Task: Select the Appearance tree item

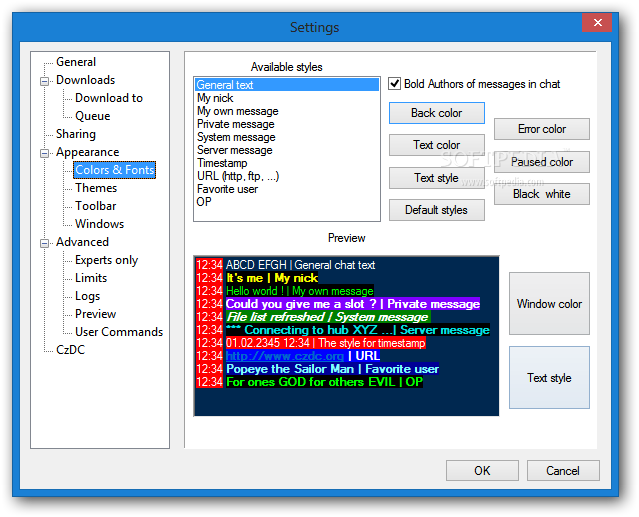Action: point(88,152)
